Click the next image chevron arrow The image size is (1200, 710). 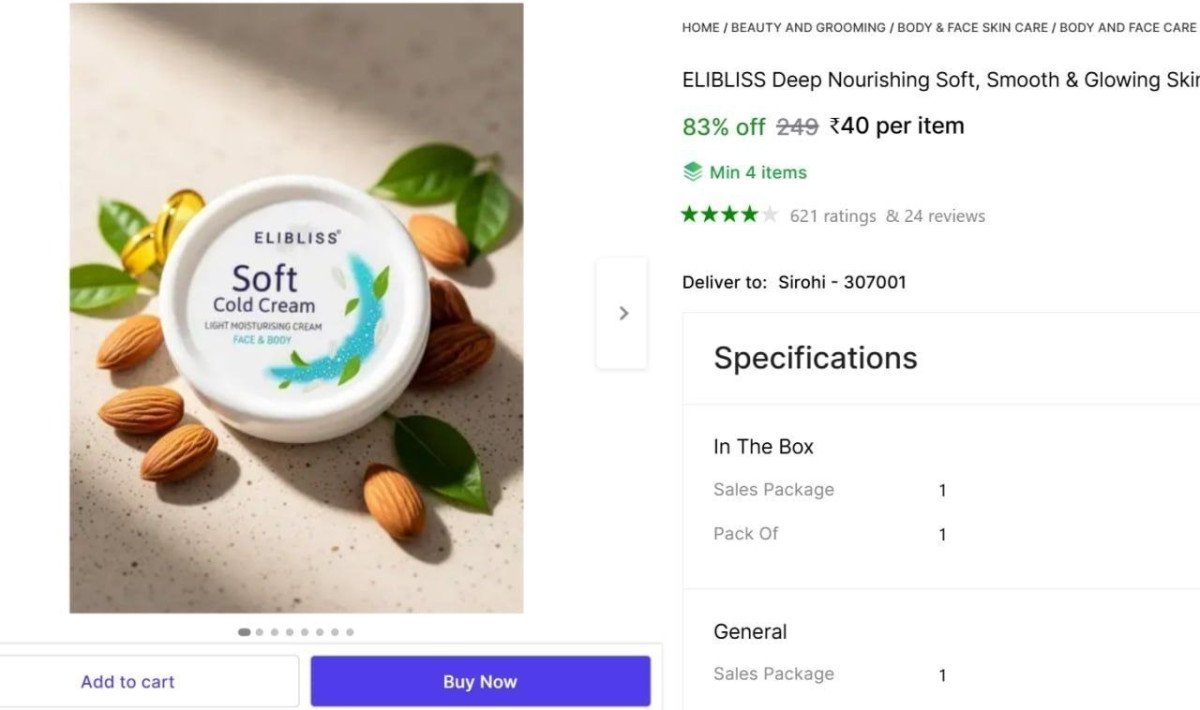coord(623,313)
